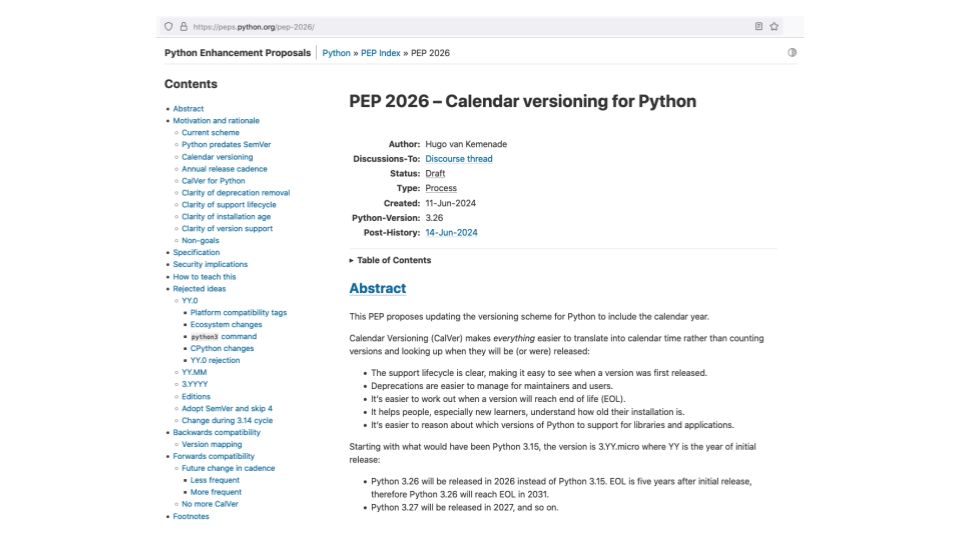This screenshot has width=960, height=540.
Task: Click the Python-Version value 3.26
Action: pyautogui.click(x=434, y=218)
